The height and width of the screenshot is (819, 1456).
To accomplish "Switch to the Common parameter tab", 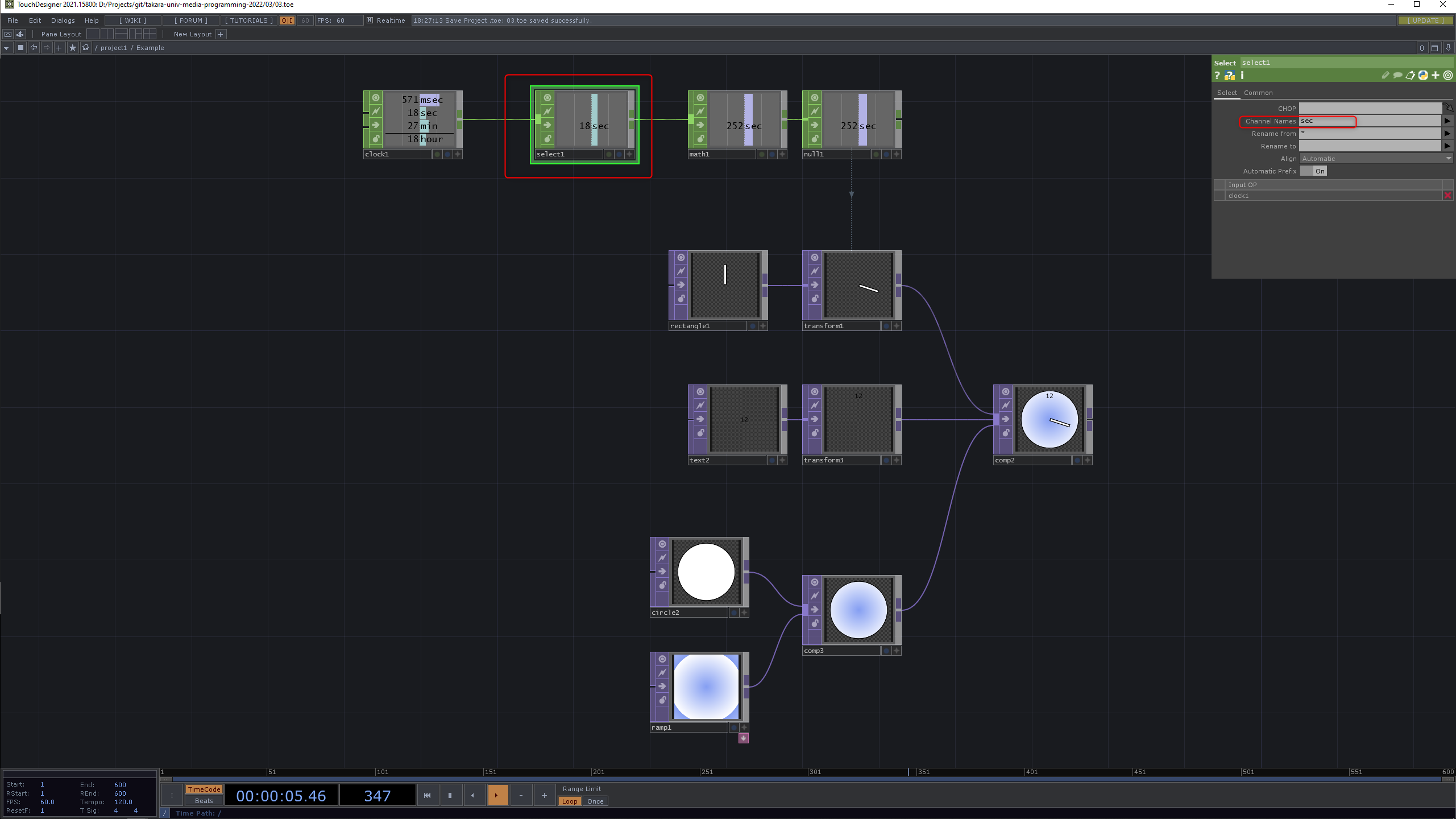I will pyautogui.click(x=1258, y=93).
